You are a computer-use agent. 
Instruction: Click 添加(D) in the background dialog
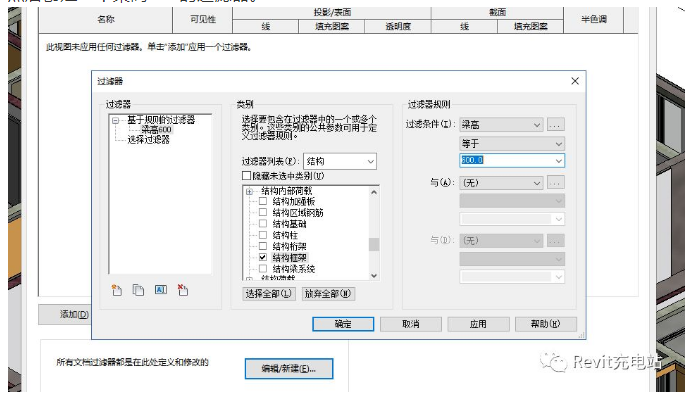[x=65, y=314]
